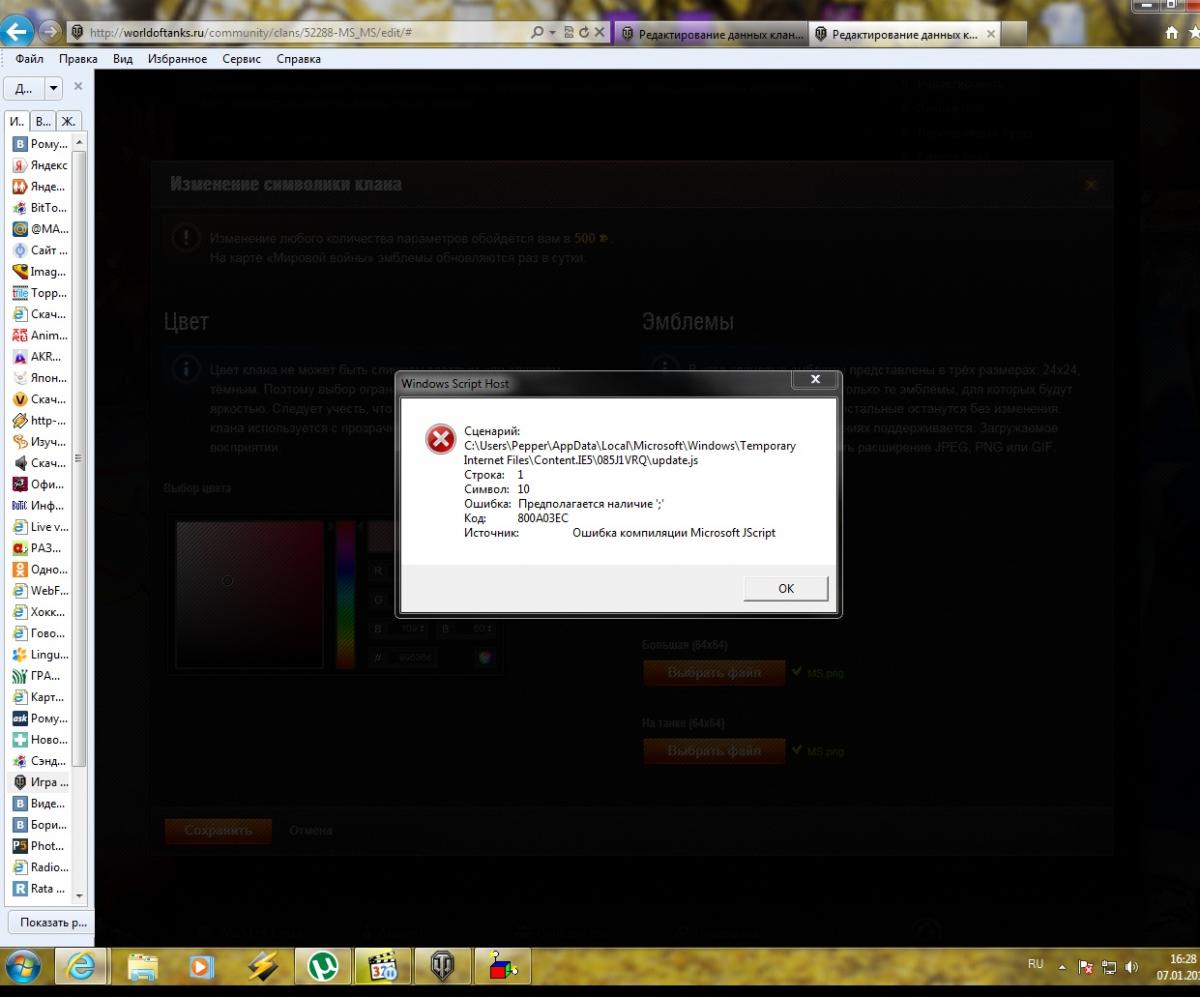Open the browser Home icon

click(x=1173, y=33)
